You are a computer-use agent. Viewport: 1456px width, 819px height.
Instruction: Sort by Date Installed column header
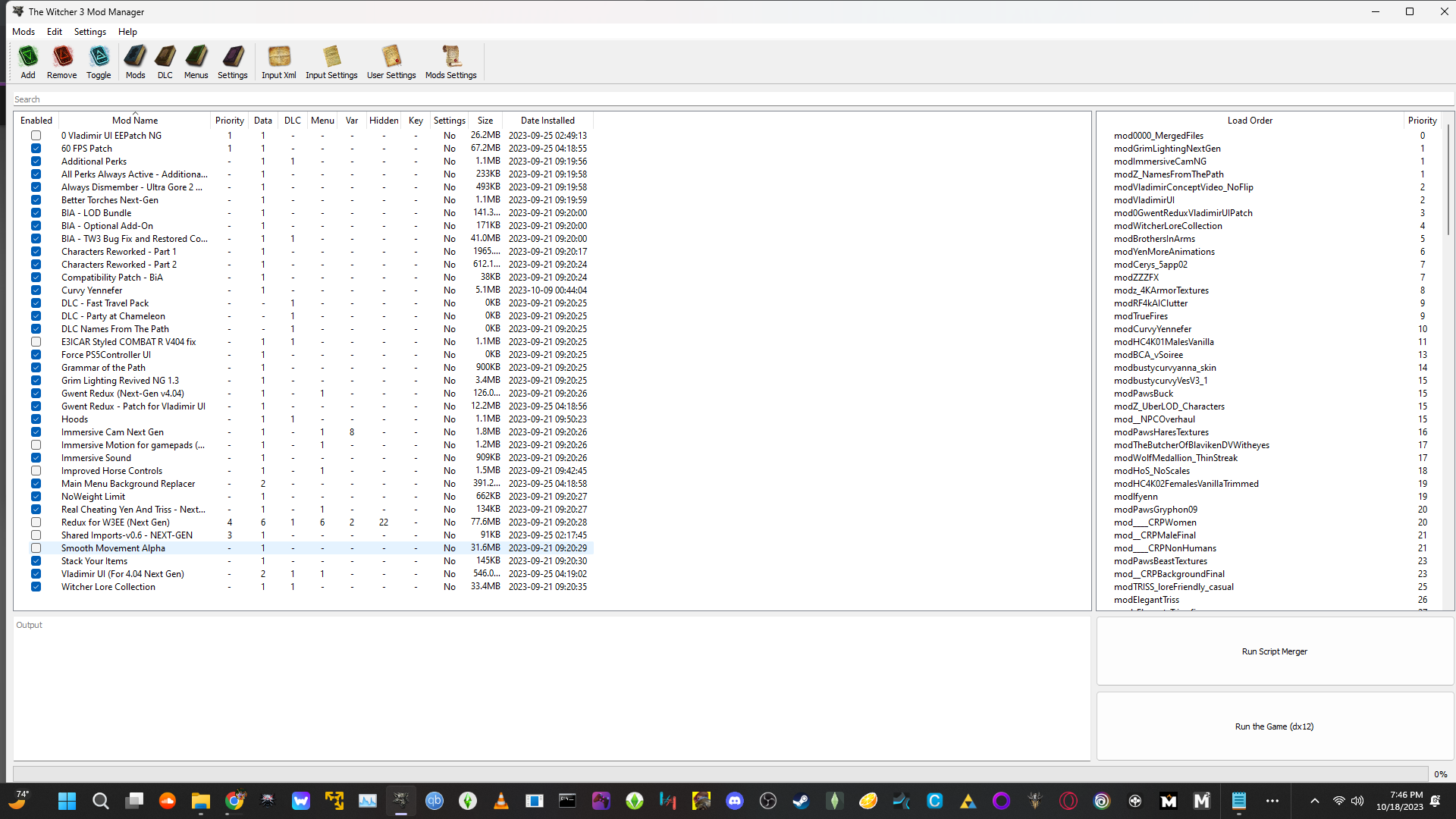click(x=548, y=121)
